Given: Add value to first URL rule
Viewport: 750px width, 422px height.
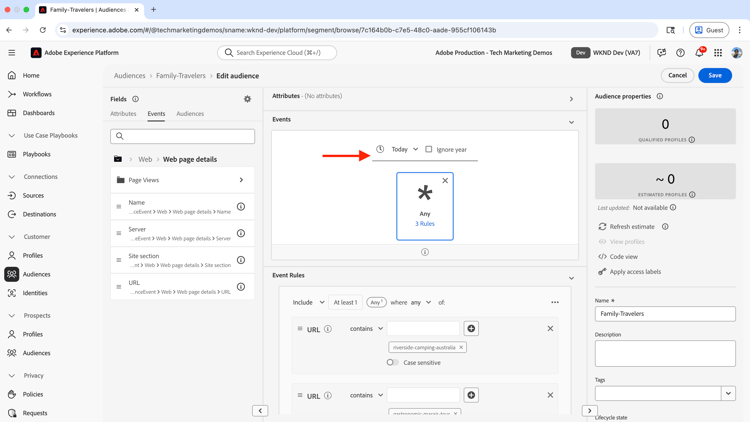Looking at the screenshot, I should point(471,328).
